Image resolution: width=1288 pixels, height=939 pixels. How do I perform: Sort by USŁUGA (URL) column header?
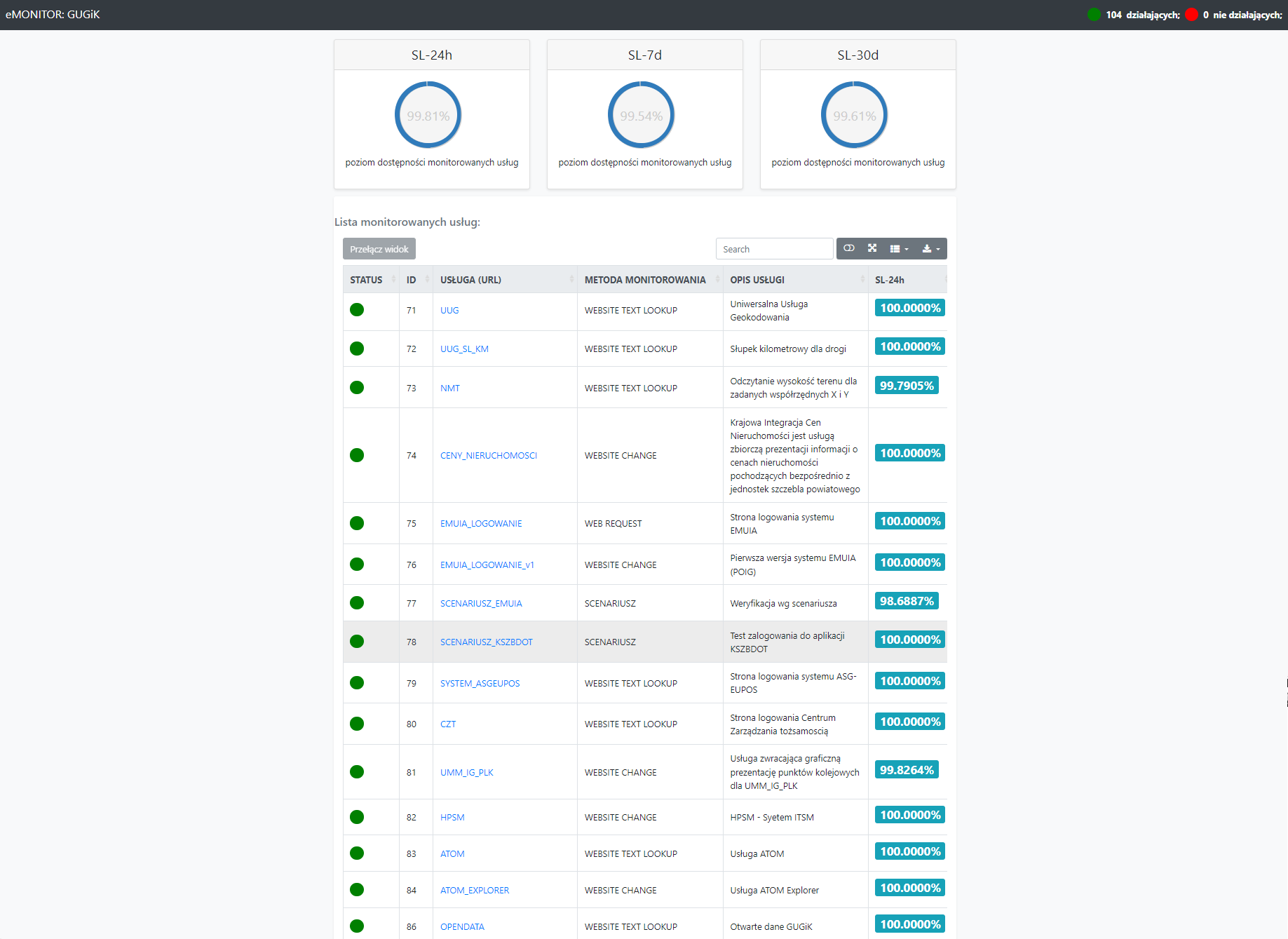505,280
